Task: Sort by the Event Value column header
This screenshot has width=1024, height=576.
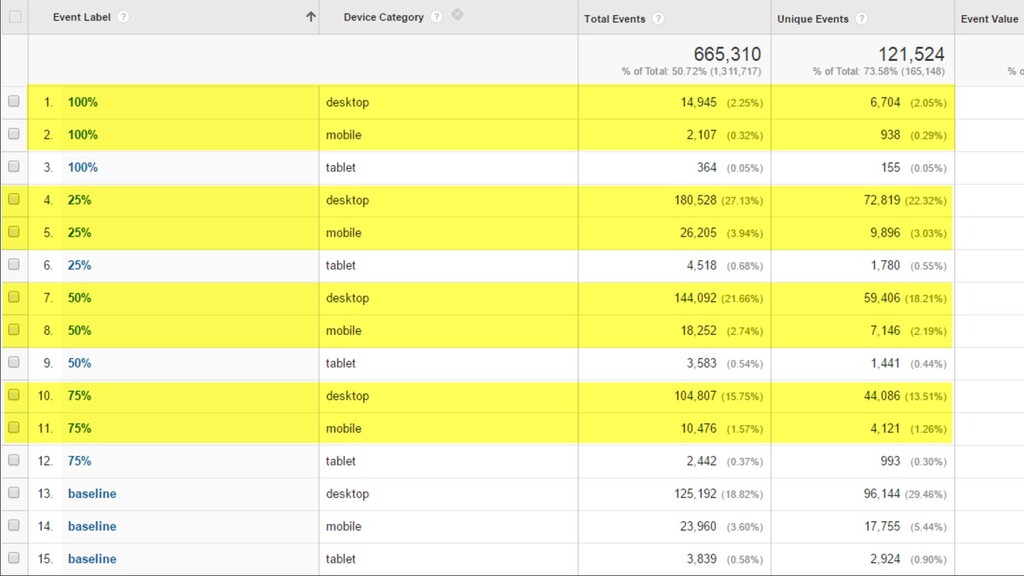Action: coord(989,19)
